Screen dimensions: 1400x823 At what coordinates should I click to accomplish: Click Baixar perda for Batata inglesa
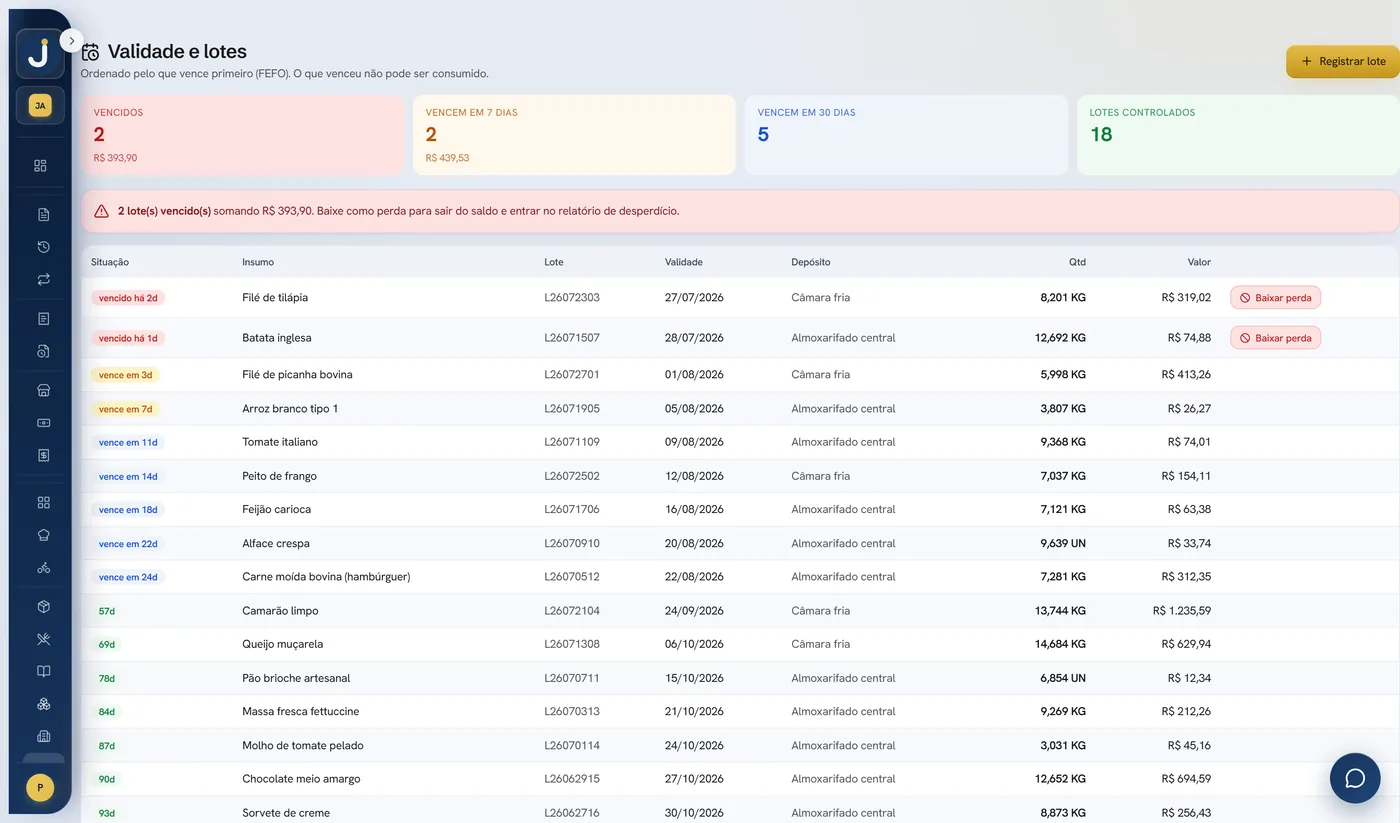pos(1275,338)
